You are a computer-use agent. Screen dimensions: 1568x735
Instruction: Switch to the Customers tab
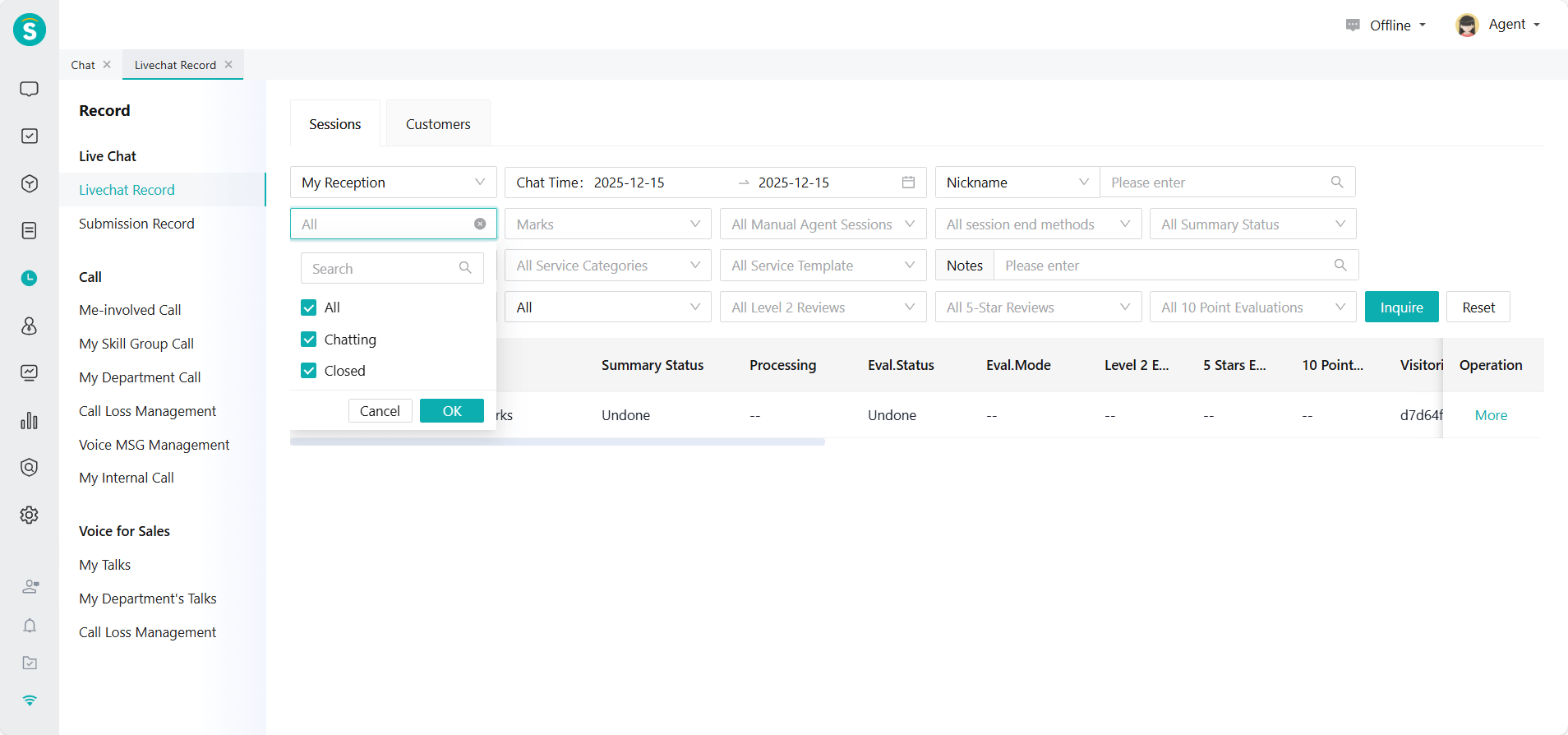pyautogui.click(x=438, y=124)
